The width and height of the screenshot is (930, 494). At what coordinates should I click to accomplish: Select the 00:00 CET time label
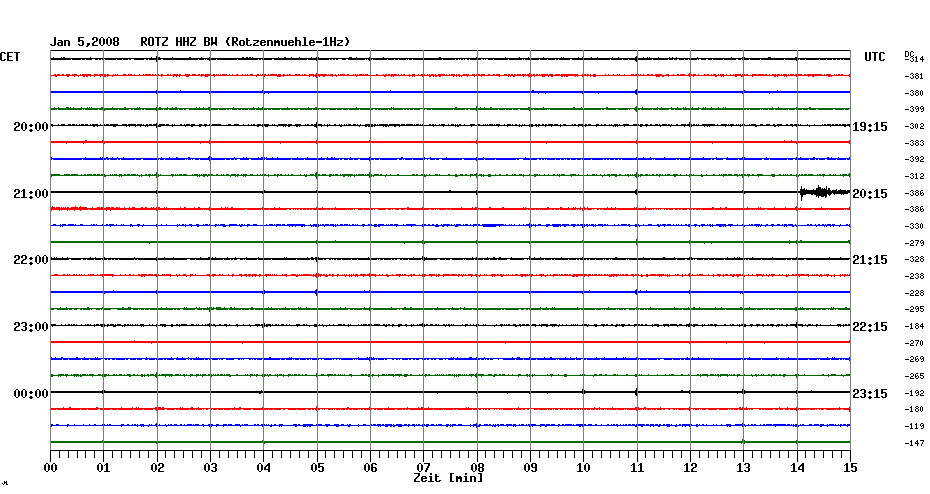(31, 394)
